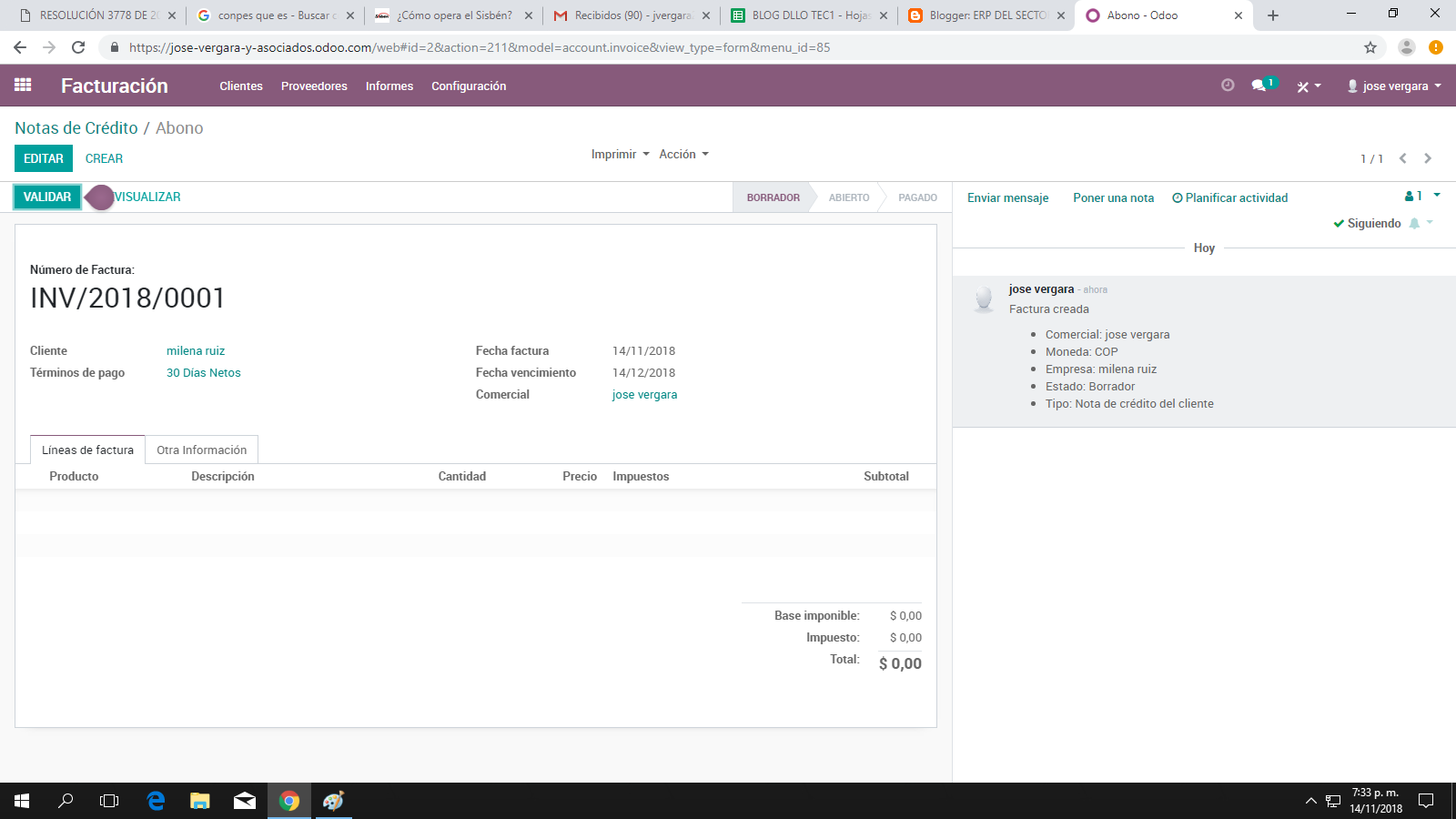Image resolution: width=1456 pixels, height=819 pixels.
Task: Switch to the Otra Información tab
Action: coord(201,449)
